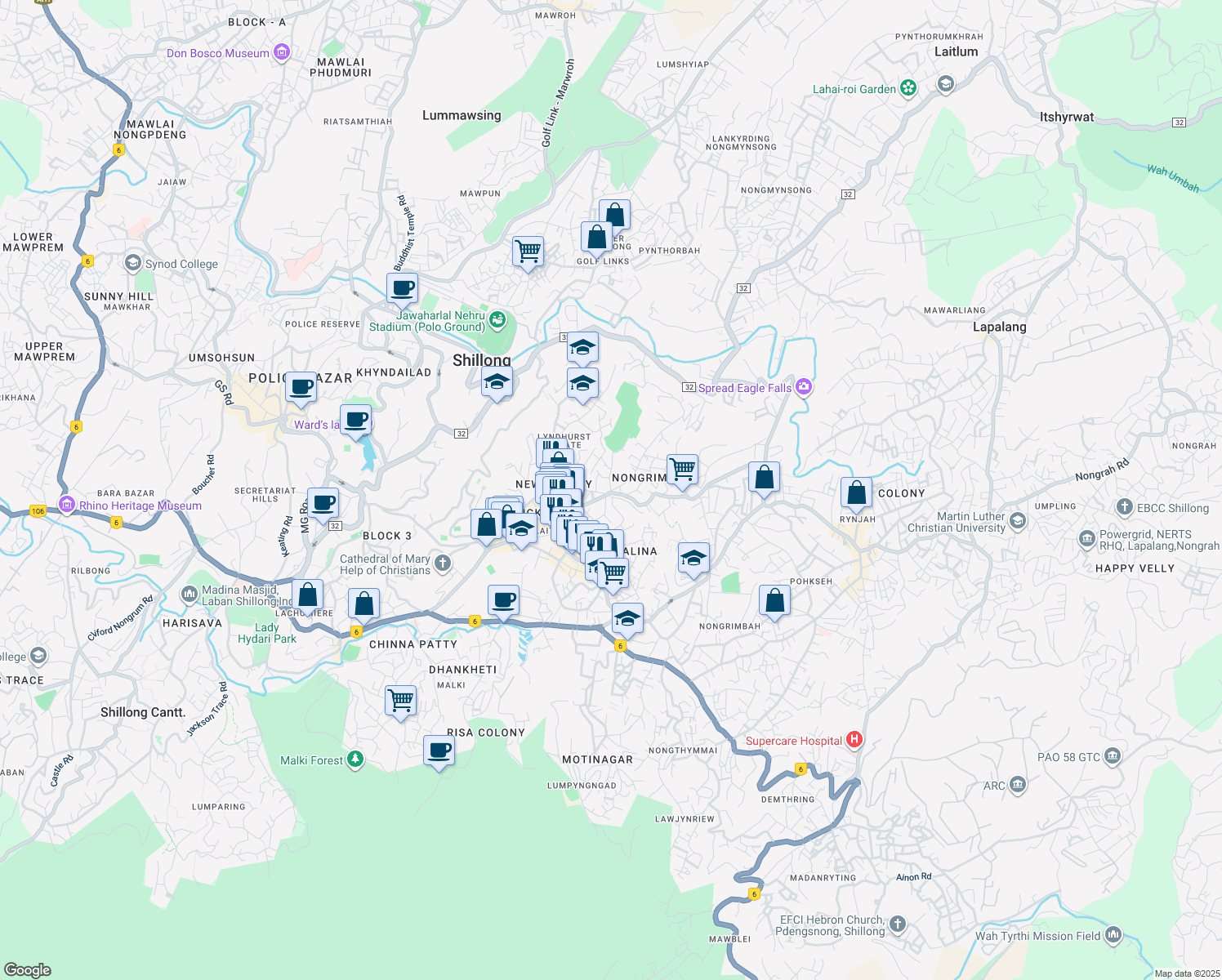Click shopping bag marker above Chinna Patty
Viewport: 1222px width, 980px height.
point(363,605)
